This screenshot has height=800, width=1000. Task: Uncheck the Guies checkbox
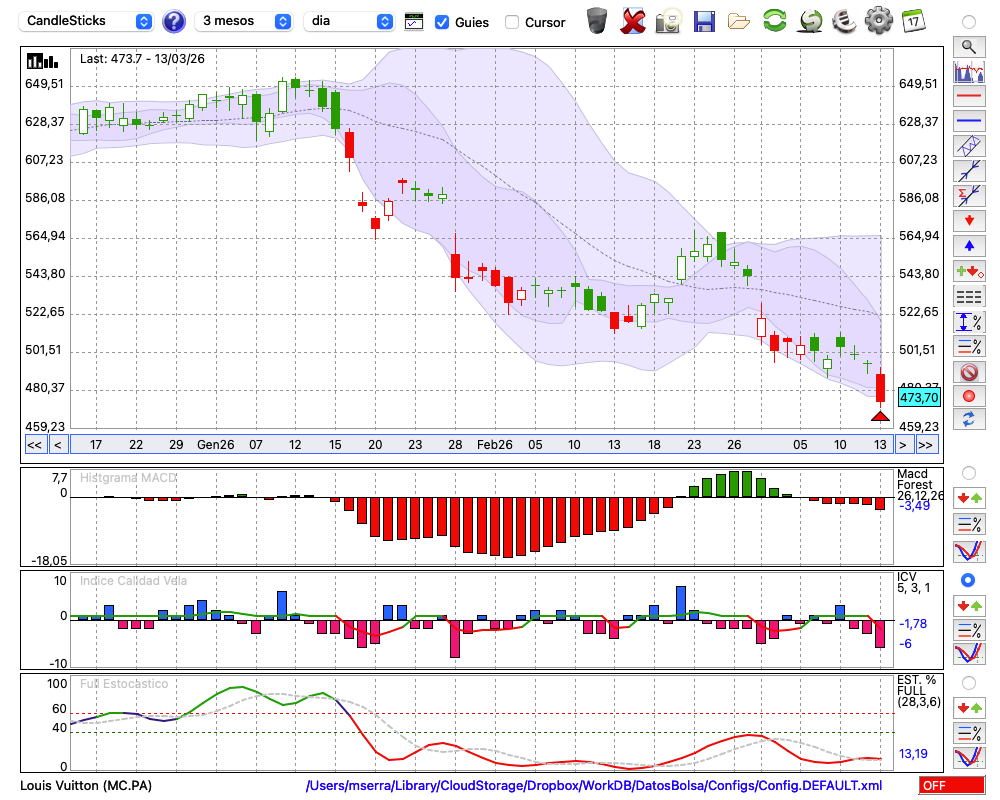click(x=442, y=22)
